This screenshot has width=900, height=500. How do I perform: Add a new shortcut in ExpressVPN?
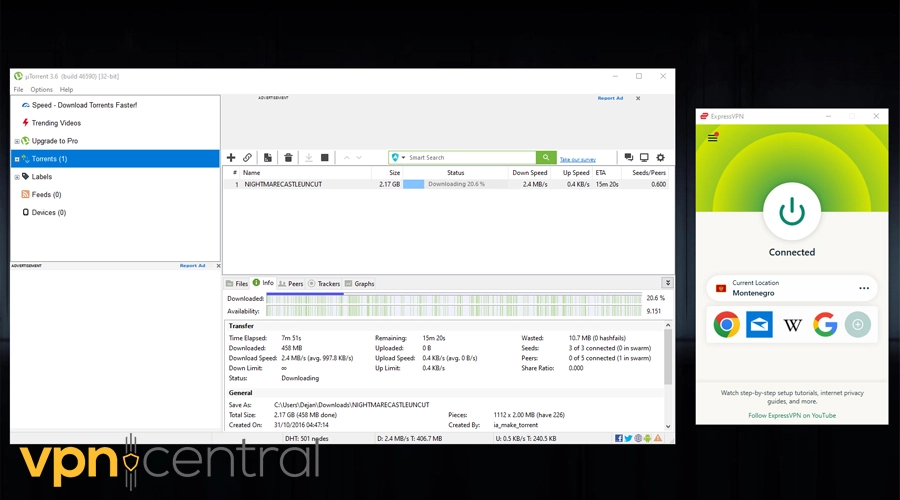point(858,324)
